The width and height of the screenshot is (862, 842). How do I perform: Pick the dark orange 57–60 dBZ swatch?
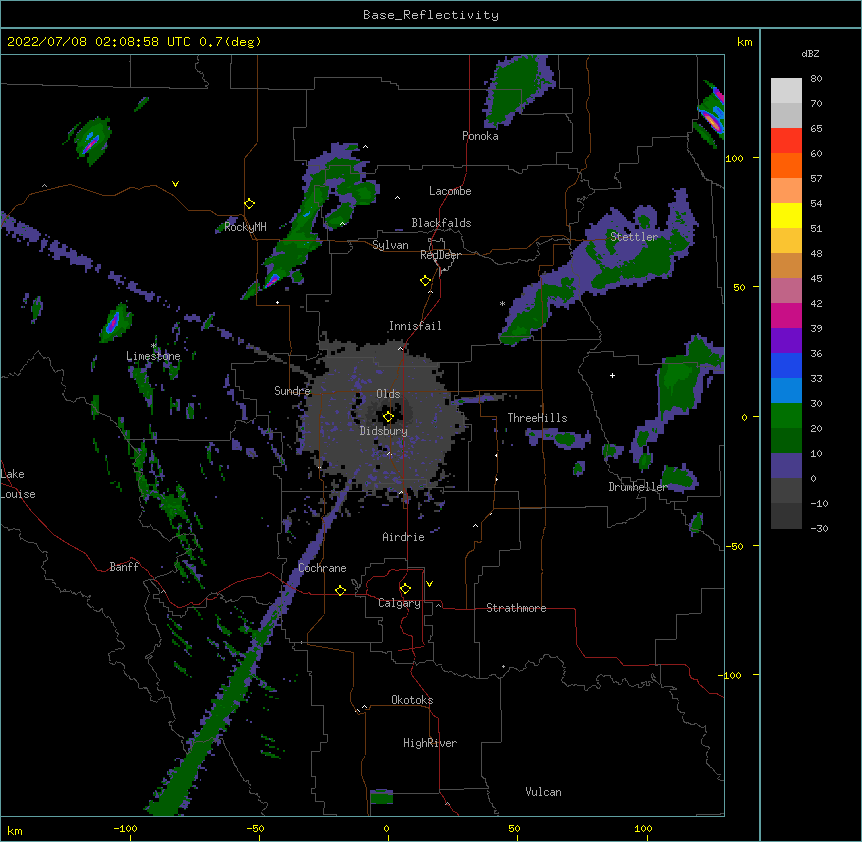tap(786, 165)
